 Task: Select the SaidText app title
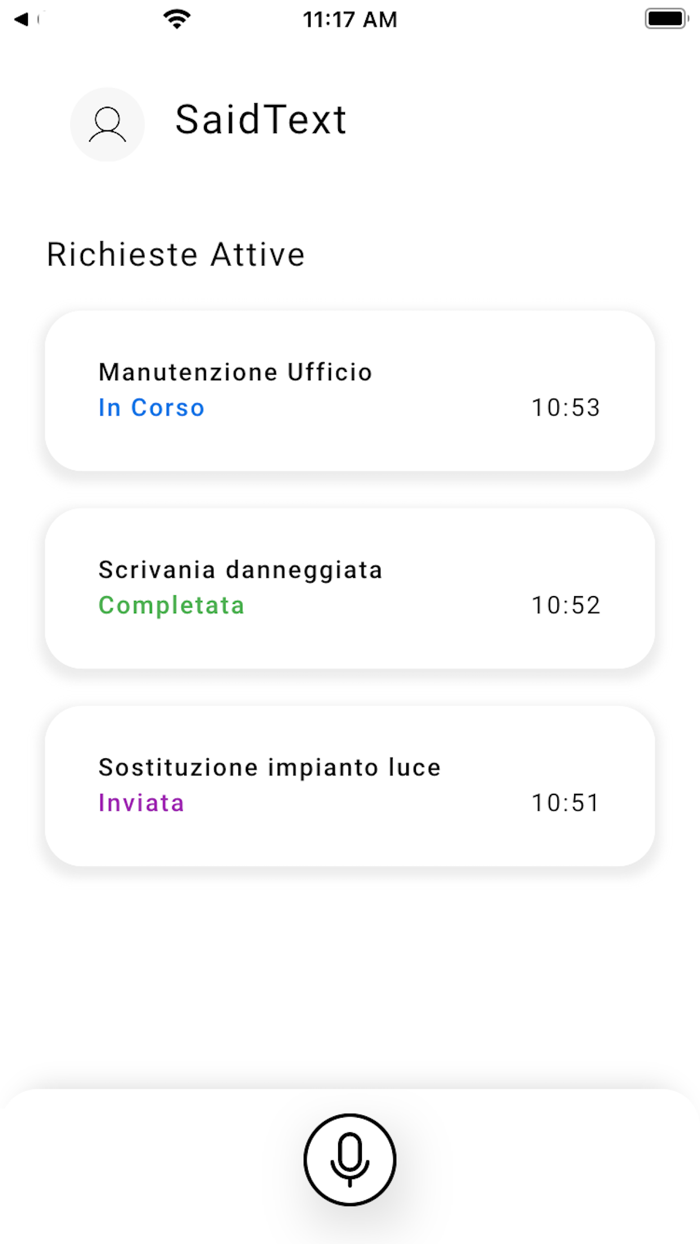(x=261, y=120)
